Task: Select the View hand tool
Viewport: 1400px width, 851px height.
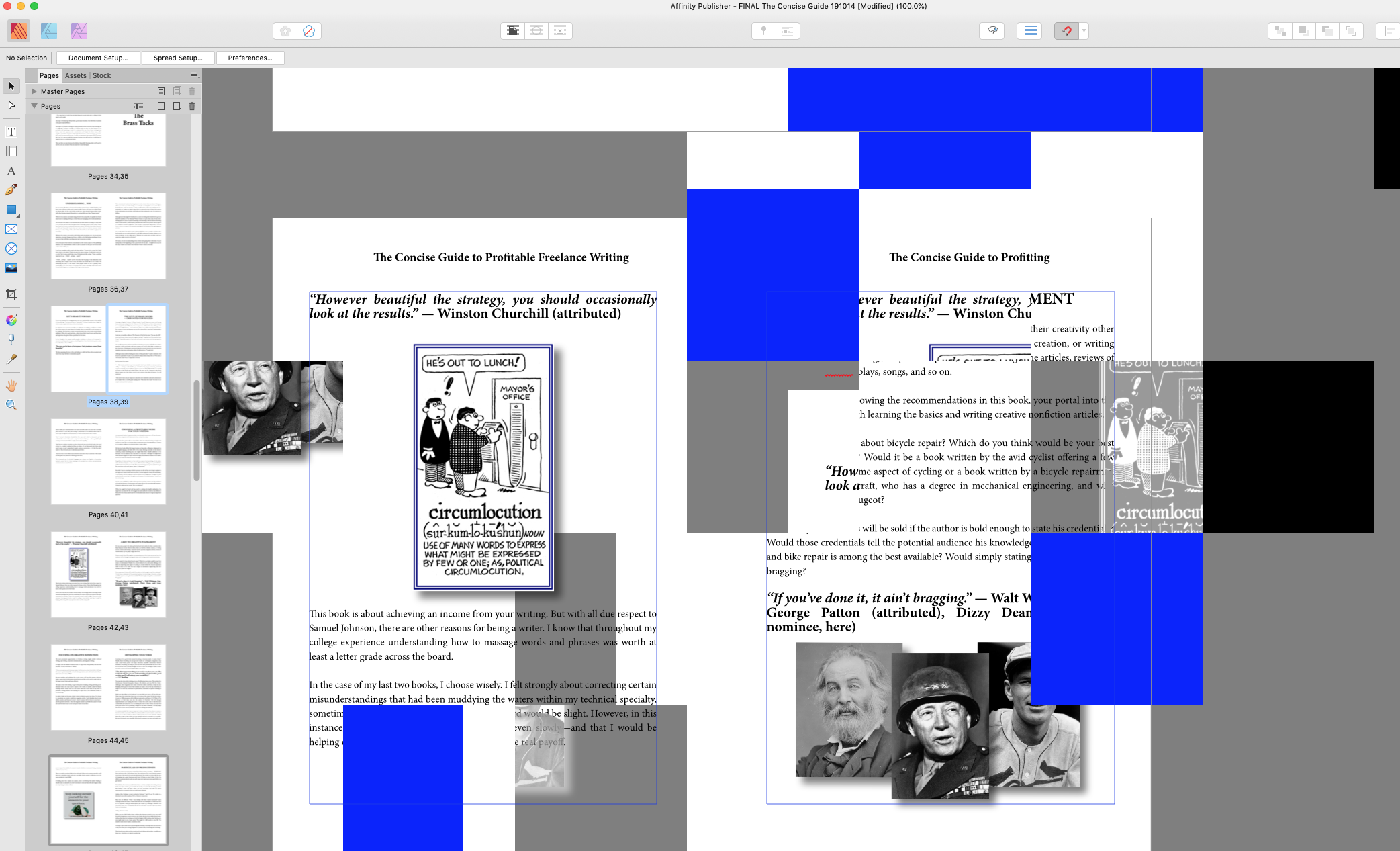Action: (11, 386)
